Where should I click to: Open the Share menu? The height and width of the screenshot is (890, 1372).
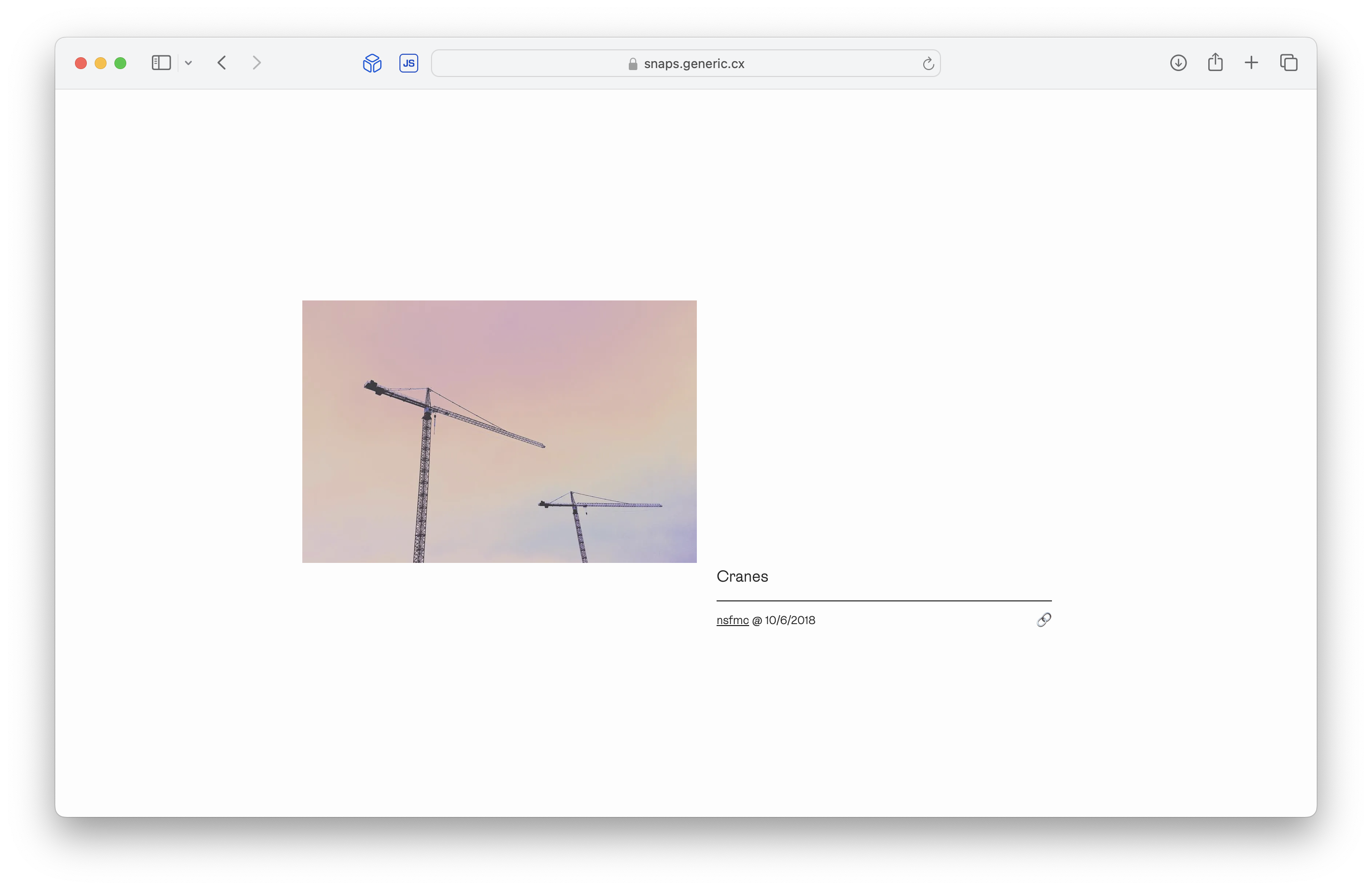[1215, 62]
